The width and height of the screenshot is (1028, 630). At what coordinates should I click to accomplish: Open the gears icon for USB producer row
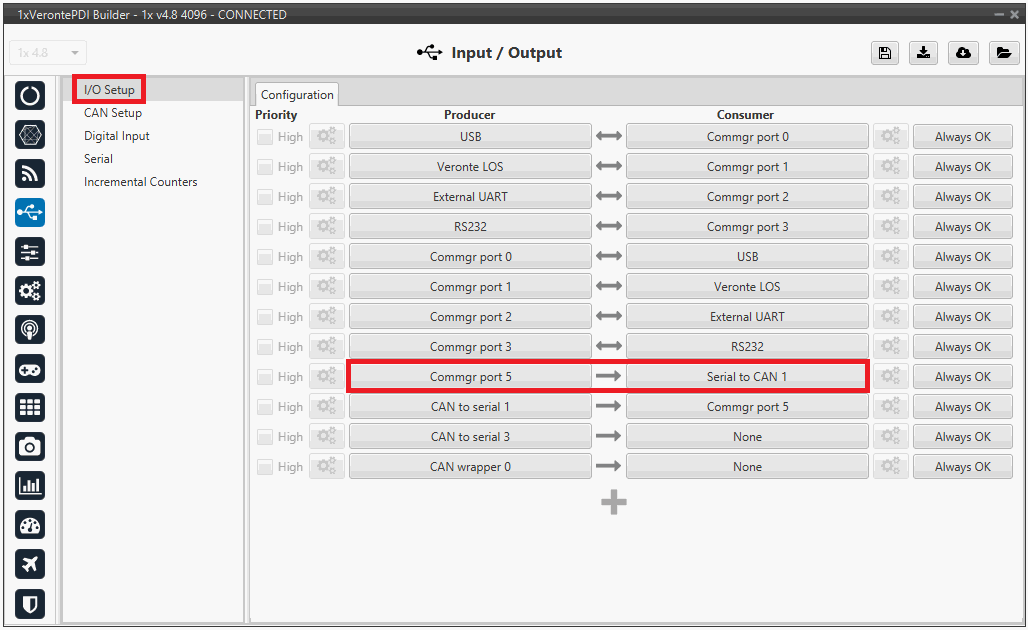(x=327, y=137)
